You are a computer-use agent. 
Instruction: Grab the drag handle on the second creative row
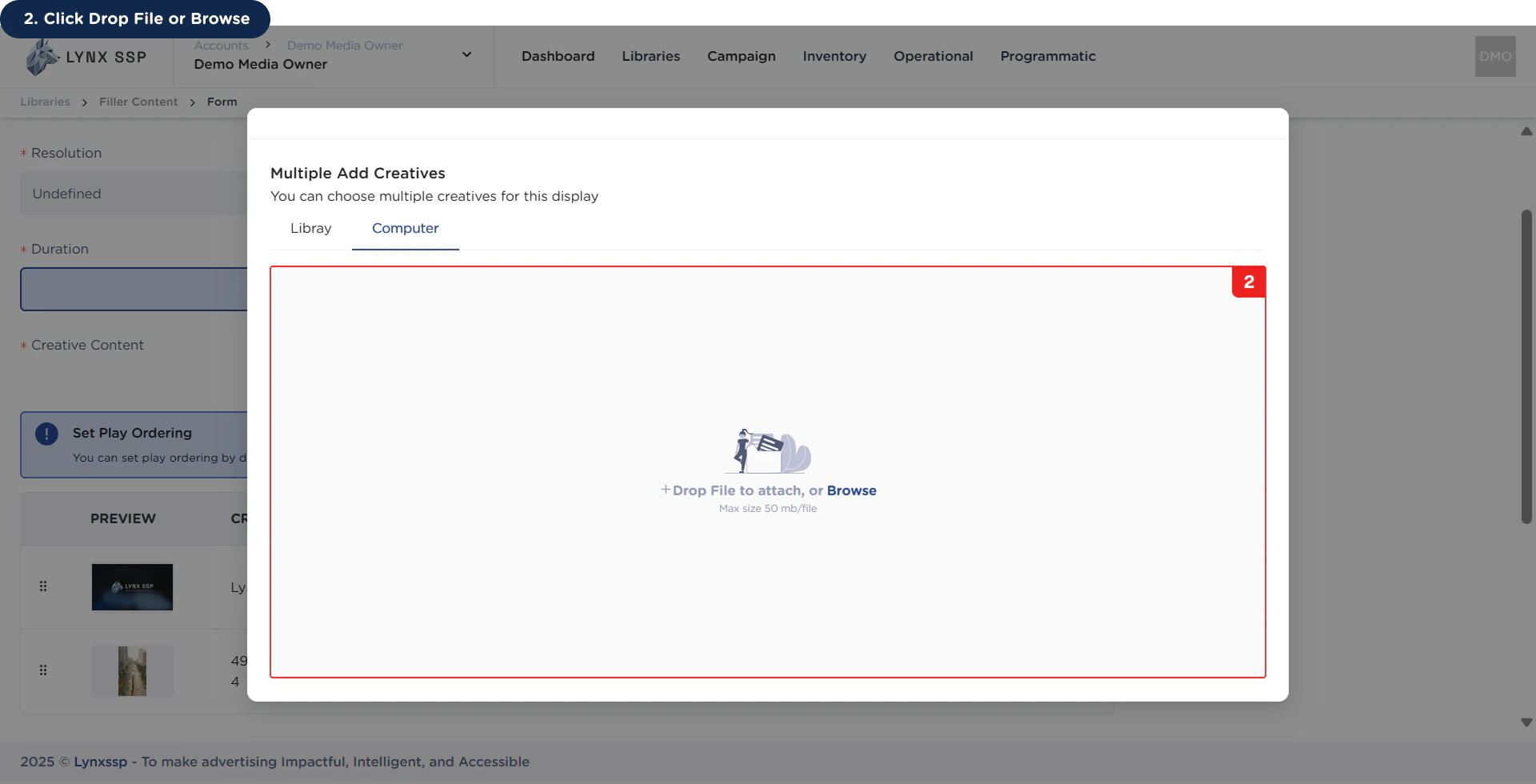coord(43,670)
